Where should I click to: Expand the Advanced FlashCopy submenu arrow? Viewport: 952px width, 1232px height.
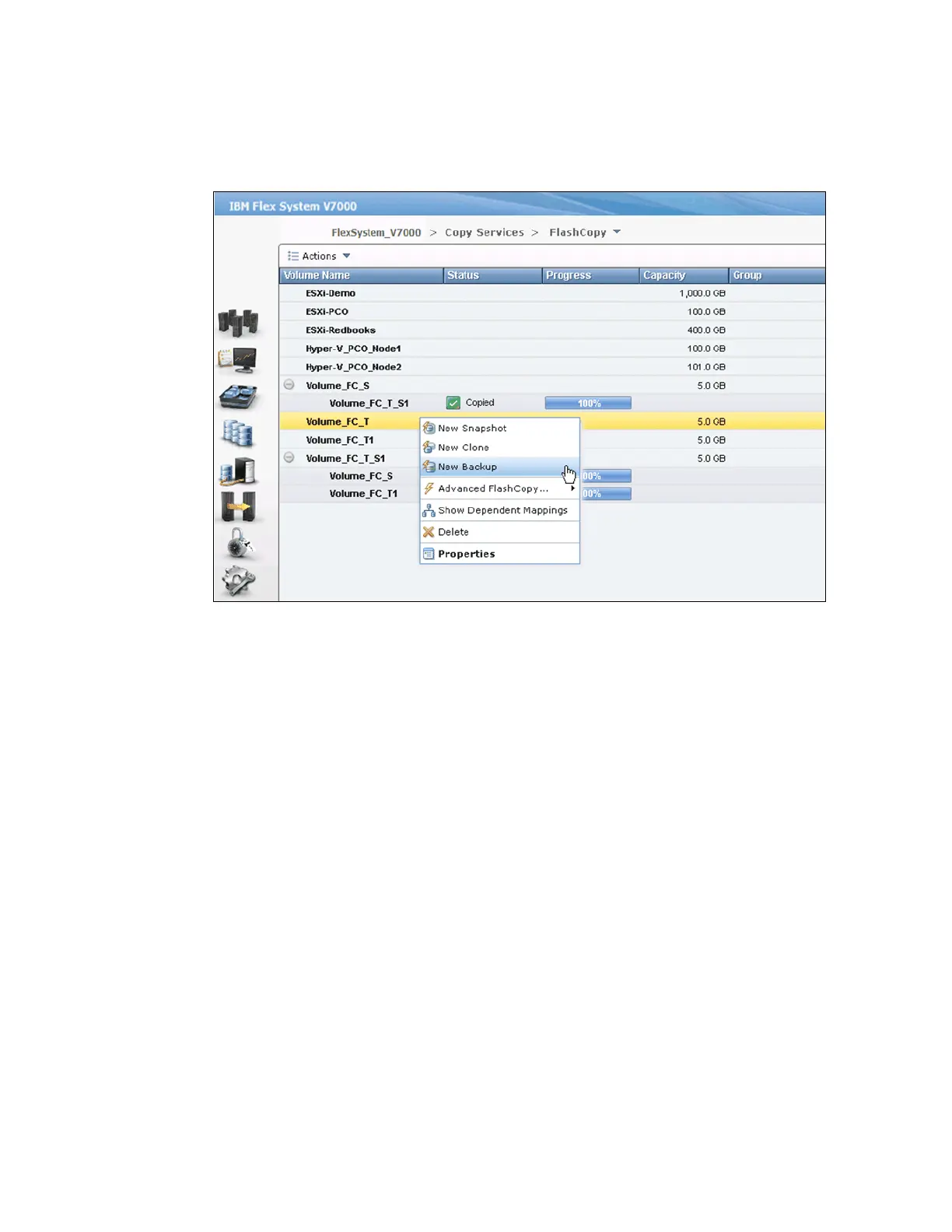coord(573,488)
